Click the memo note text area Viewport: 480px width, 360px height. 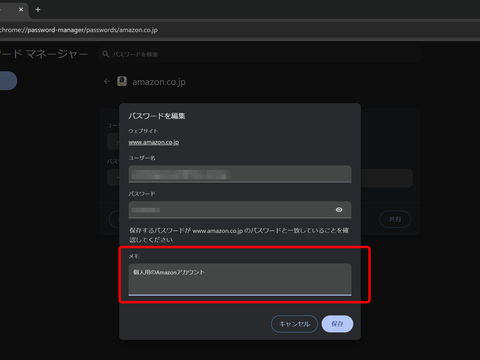click(x=240, y=279)
